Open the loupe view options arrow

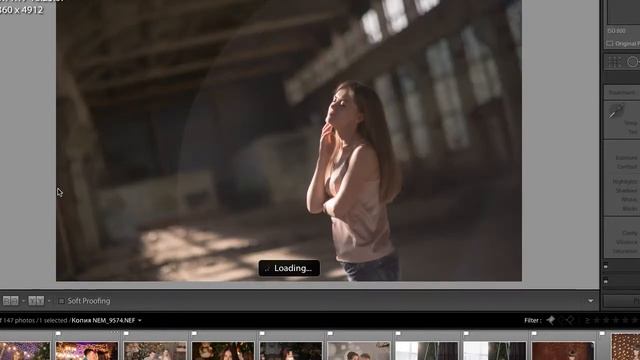pyautogui.click(x=23, y=301)
